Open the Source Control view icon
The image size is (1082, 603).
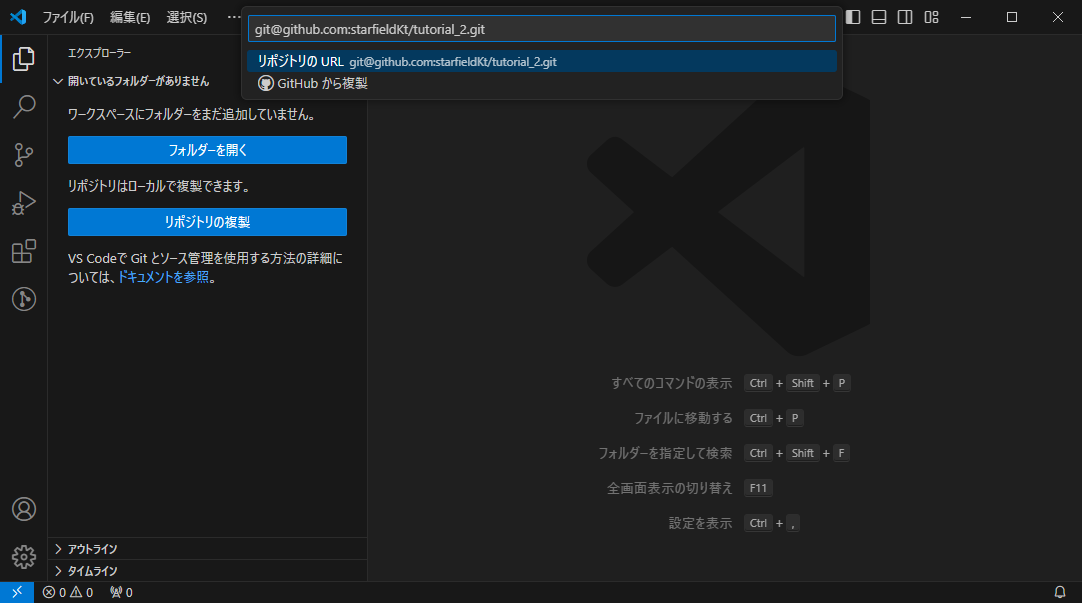(23, 155)
